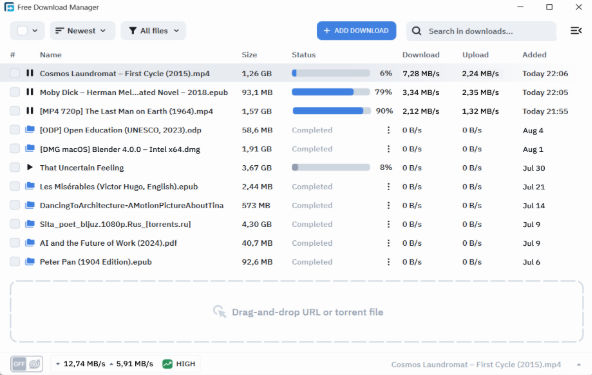Open folder icon for Les Misérables epub
The height and width of the screenshot is (375, 592).
click(x=30, y=186)
